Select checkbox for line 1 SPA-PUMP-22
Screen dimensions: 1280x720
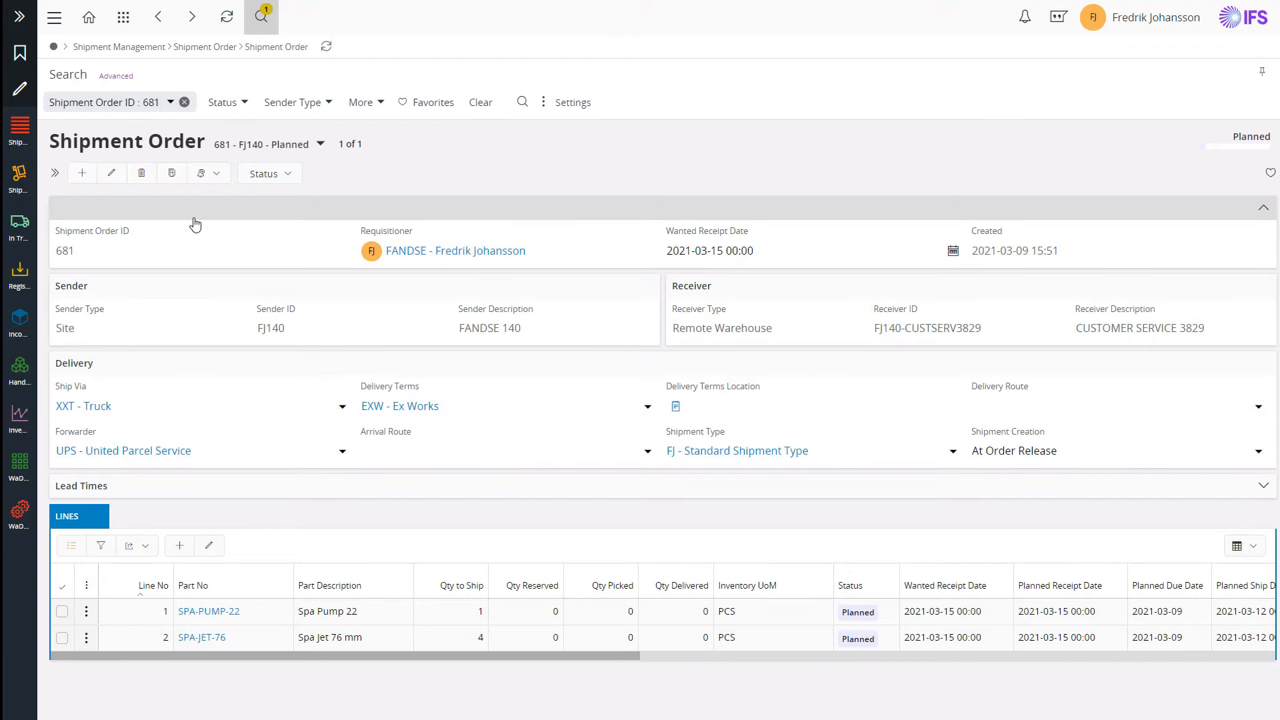62,611
